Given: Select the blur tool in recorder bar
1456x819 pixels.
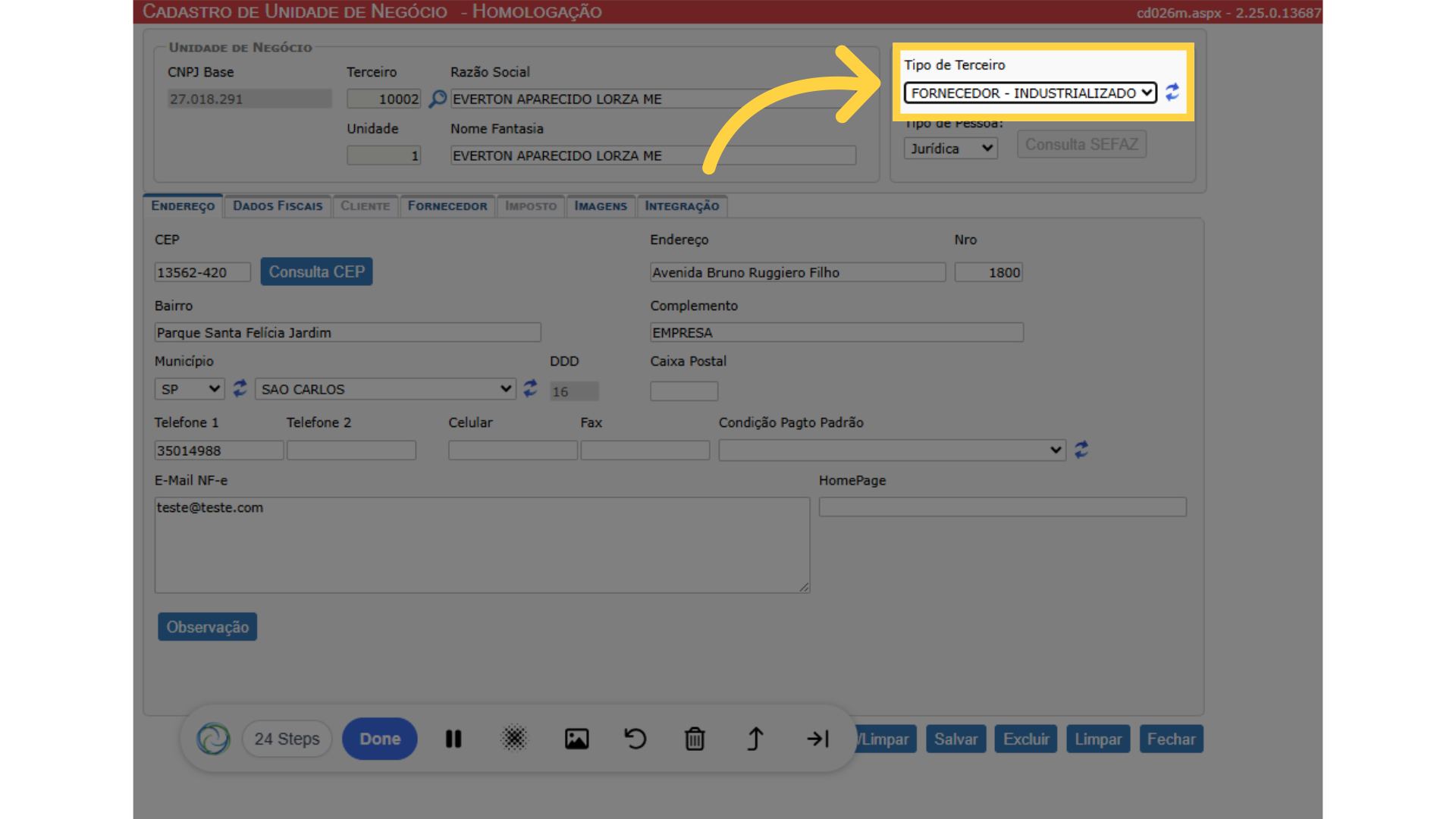Looking at the screenshot, I should point(514,739).
